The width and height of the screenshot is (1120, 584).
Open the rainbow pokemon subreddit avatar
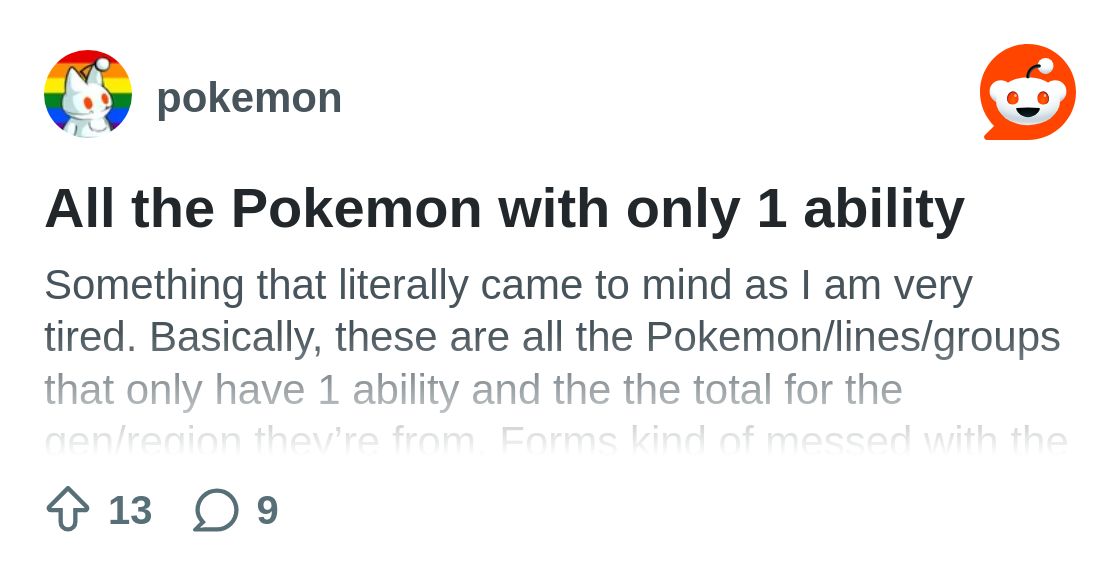click(88, 94)
